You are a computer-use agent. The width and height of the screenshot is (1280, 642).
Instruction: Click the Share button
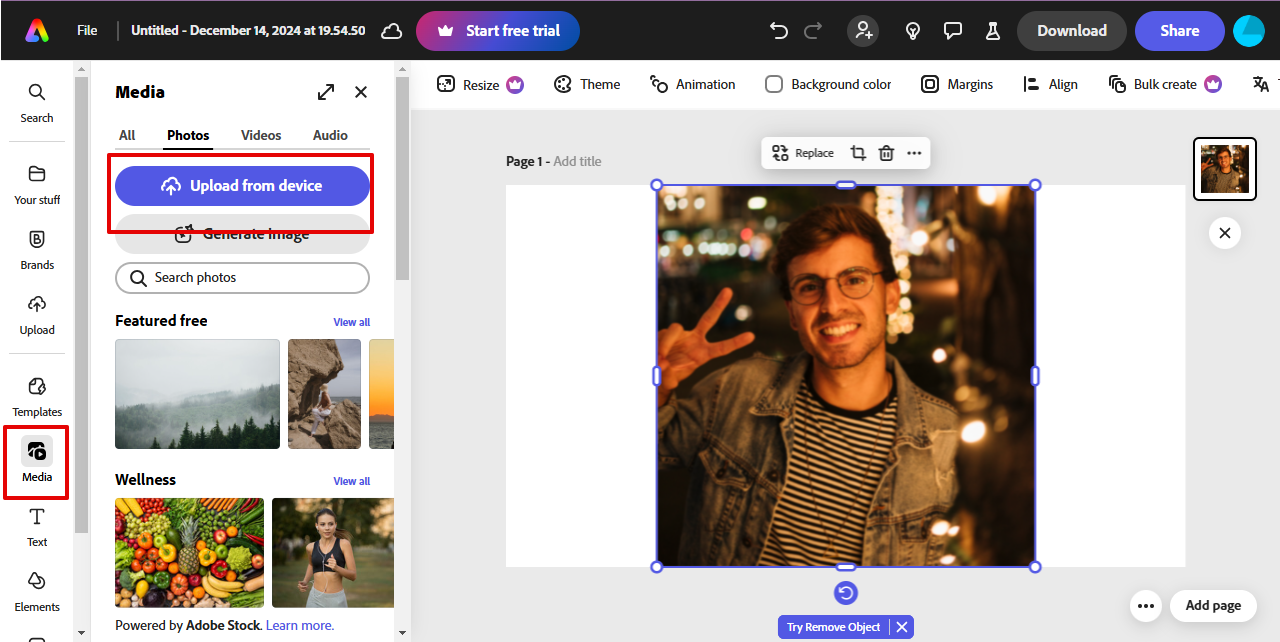(1180, 31)
